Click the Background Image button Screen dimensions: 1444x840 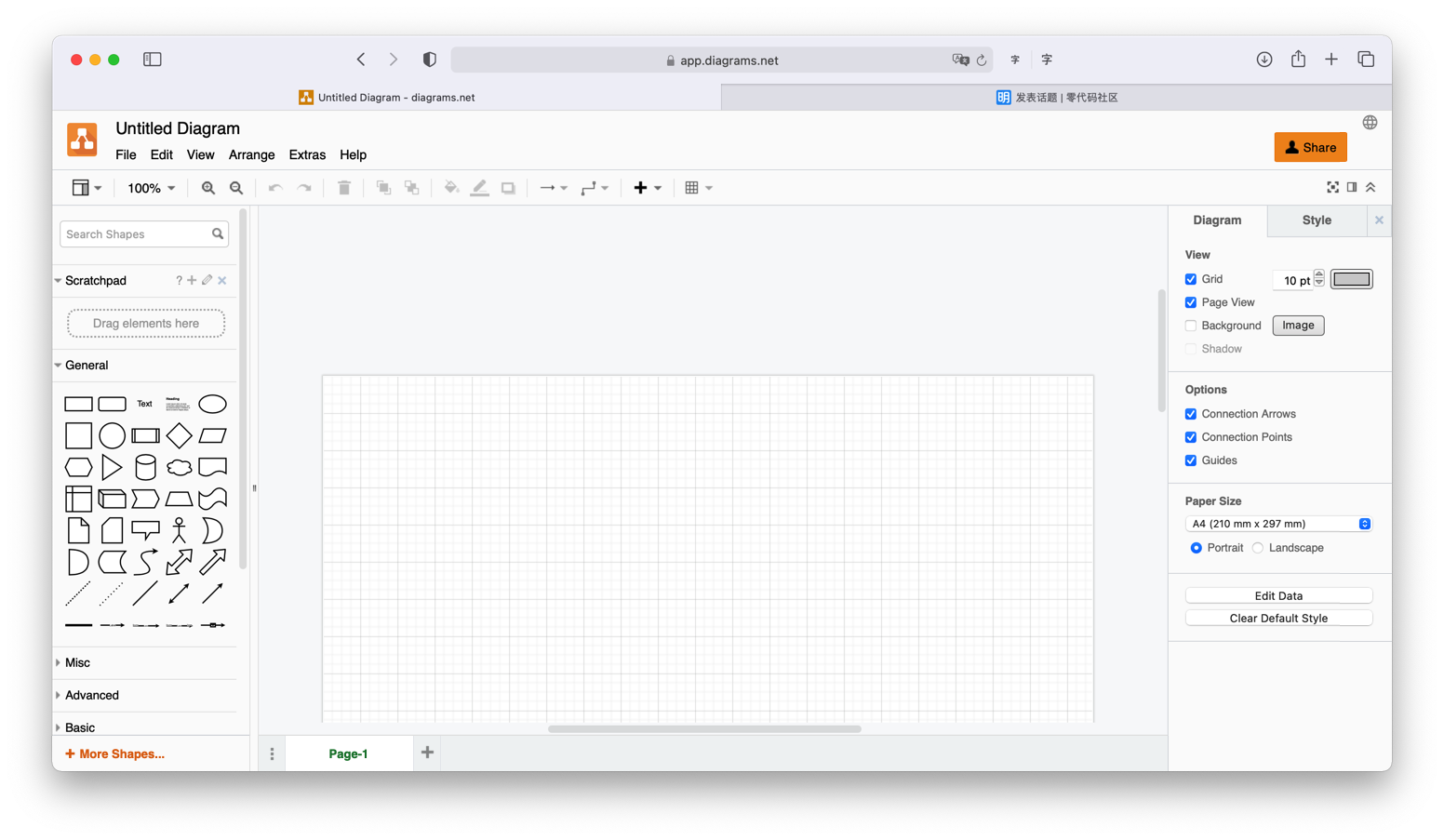pyautogui.click(x=1298, y=326)
